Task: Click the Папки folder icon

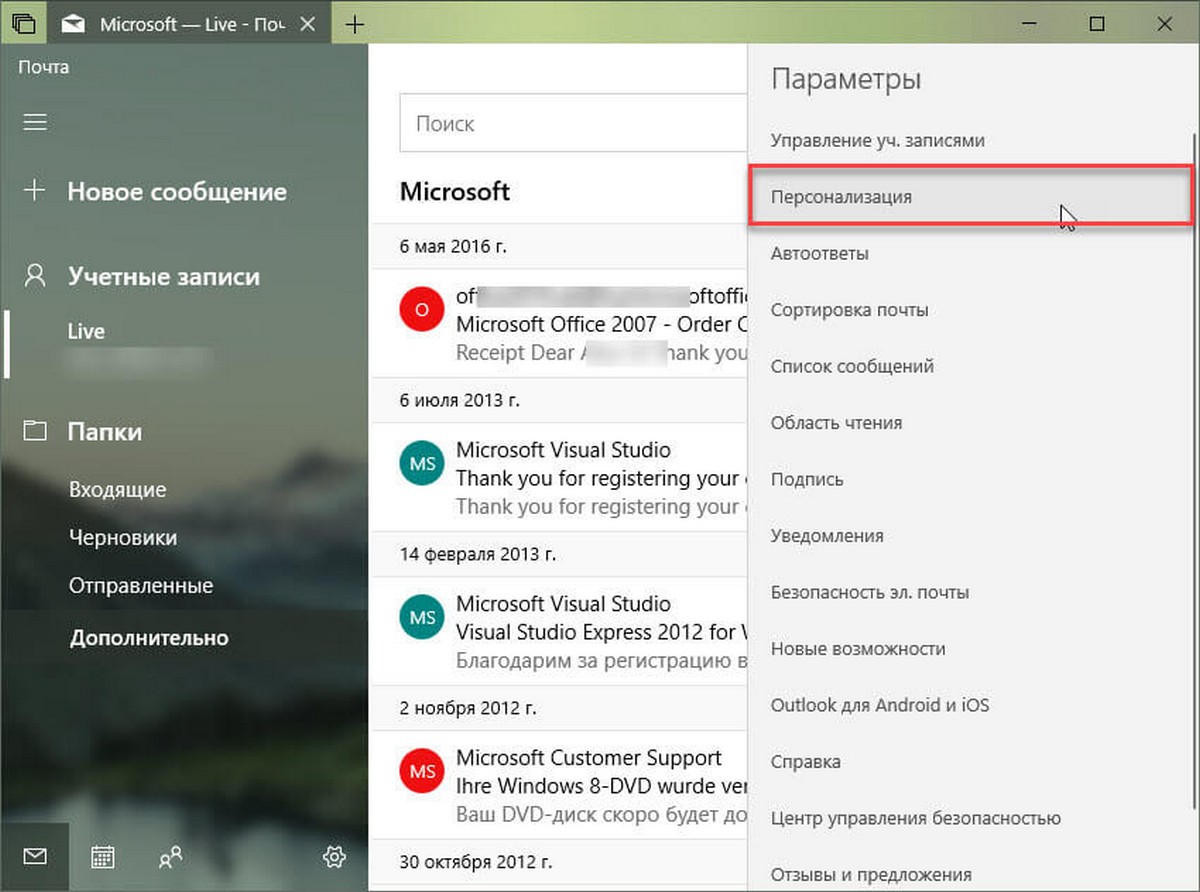Action: tap(35, 431)
